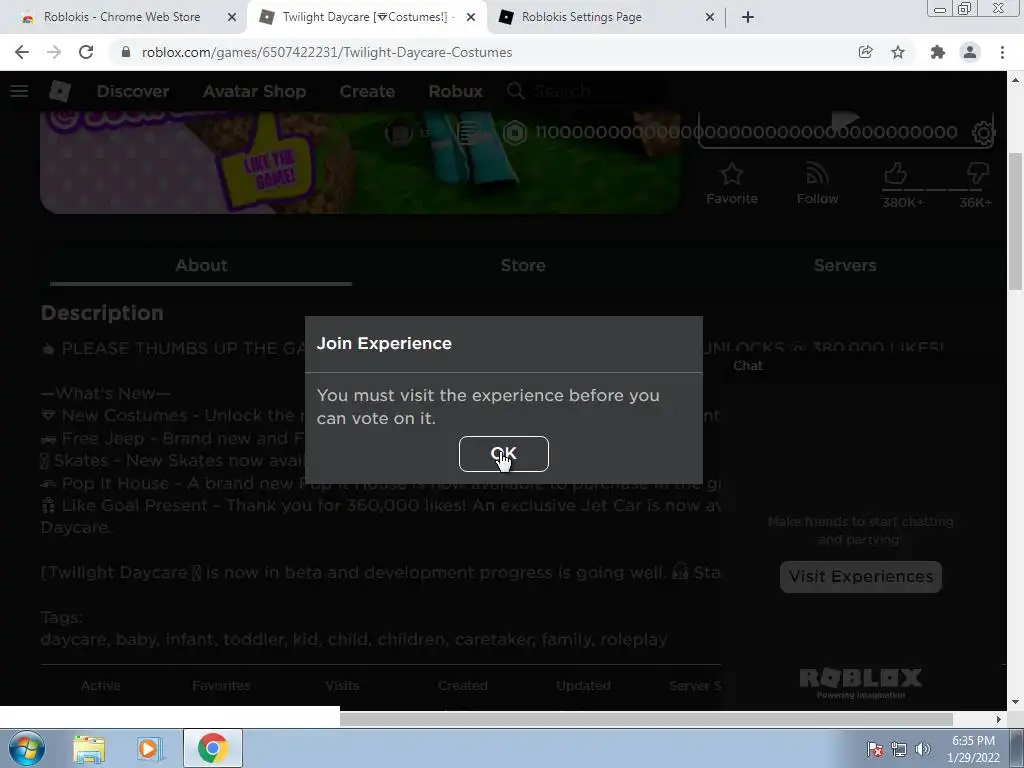Click the Roblox logo home icon
1024x768 pixels.
coord(60,91)
